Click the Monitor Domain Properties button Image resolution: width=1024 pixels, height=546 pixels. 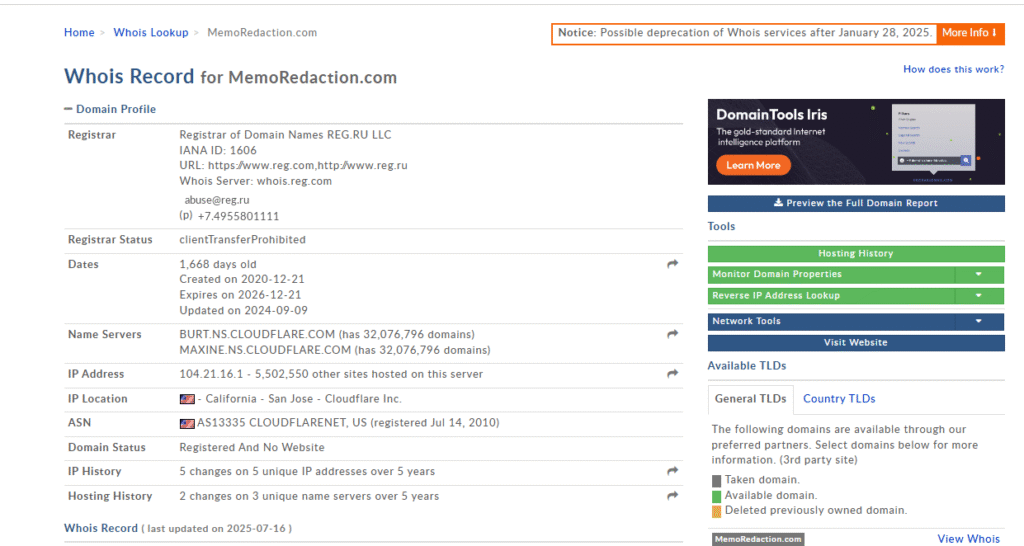click(x=831, y=274)
